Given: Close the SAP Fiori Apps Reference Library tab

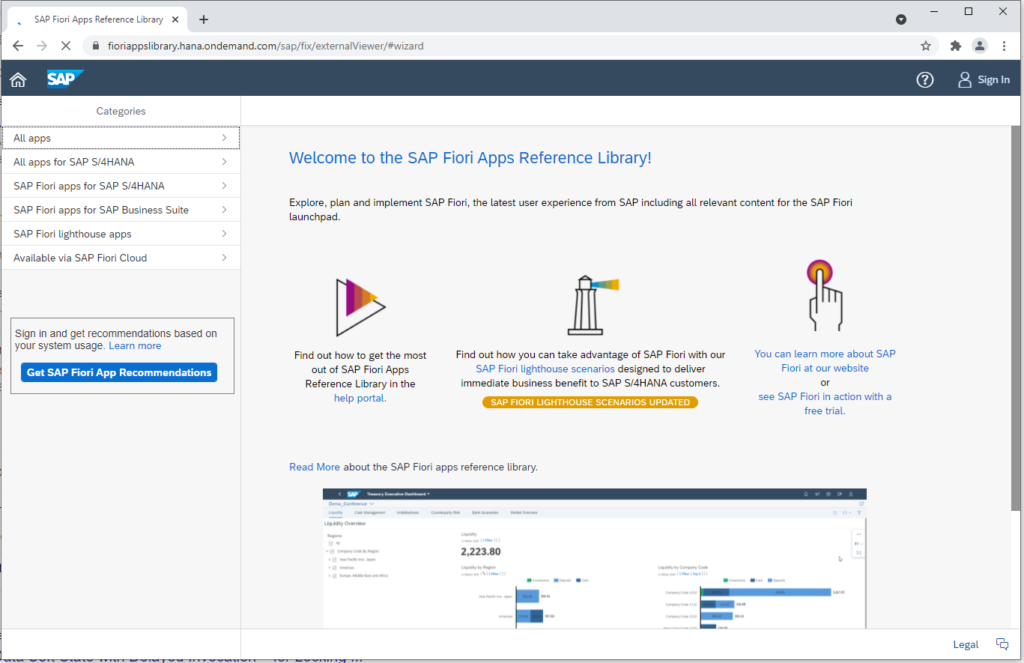Looking at the screenshot, I should click(175, 20).
